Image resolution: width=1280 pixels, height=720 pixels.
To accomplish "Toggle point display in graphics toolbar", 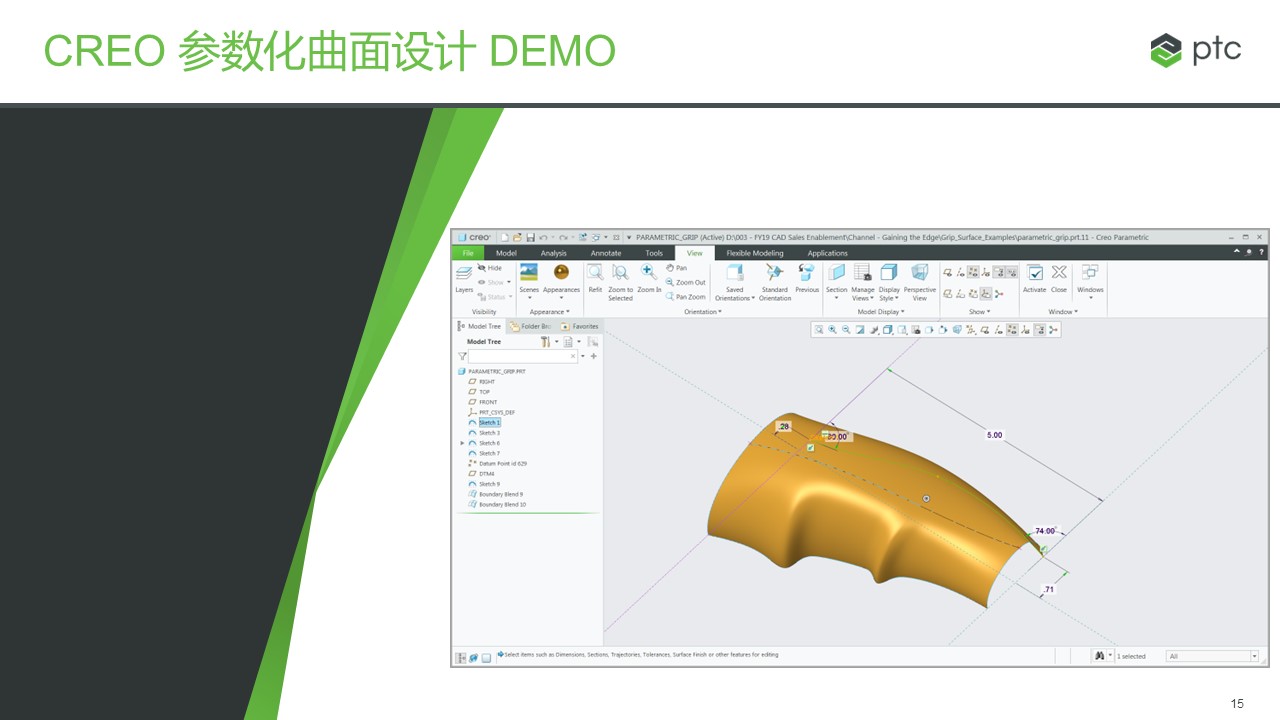I will coord(1012,330).
